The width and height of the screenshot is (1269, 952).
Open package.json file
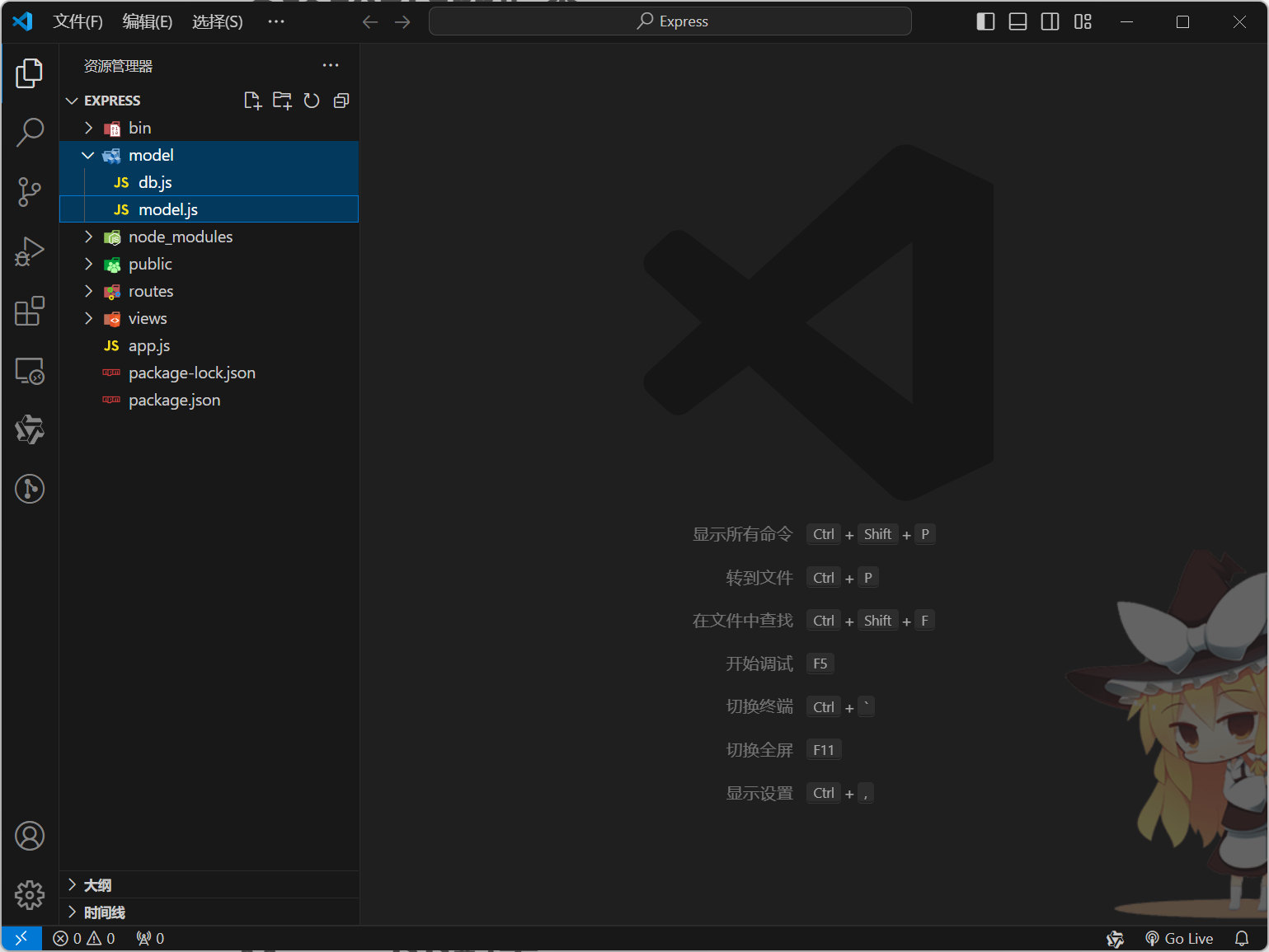click(x=209, y=400)
